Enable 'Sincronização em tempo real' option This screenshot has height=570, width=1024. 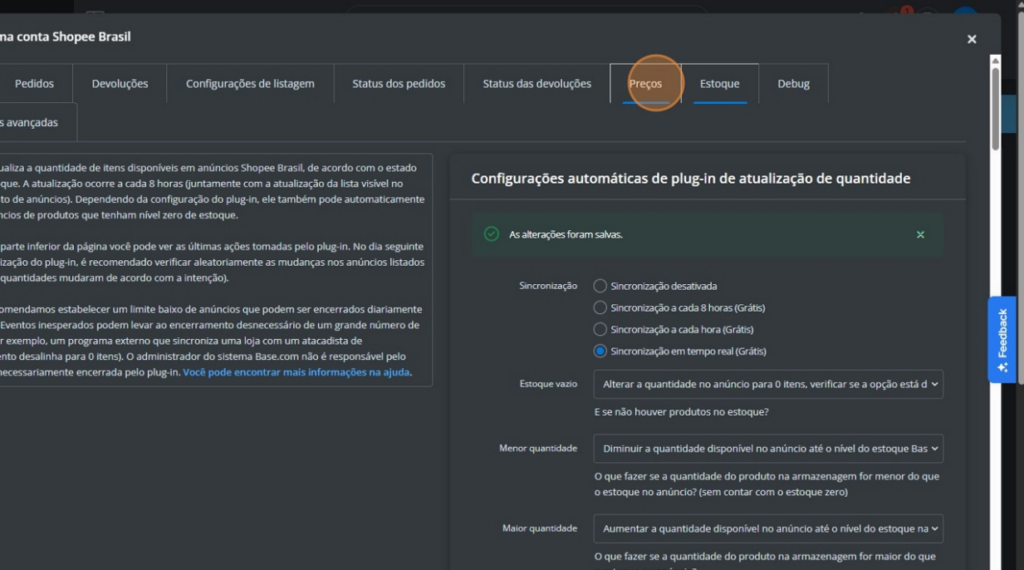tap(600, 352)
